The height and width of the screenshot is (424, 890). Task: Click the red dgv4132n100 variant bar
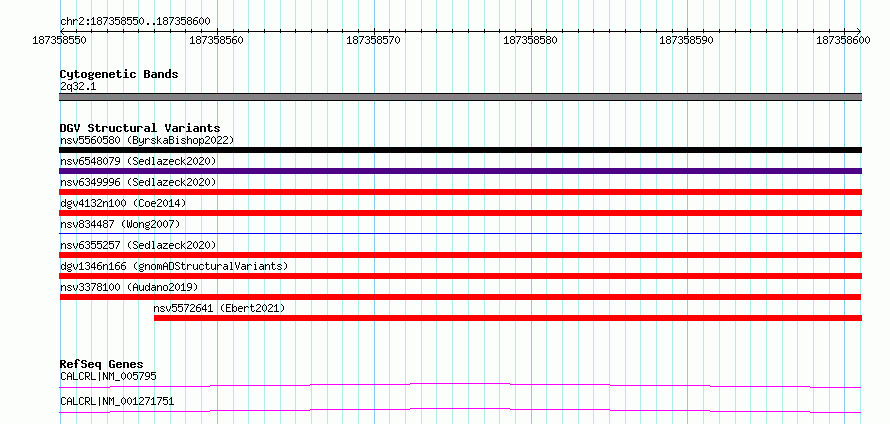(460, 213)
